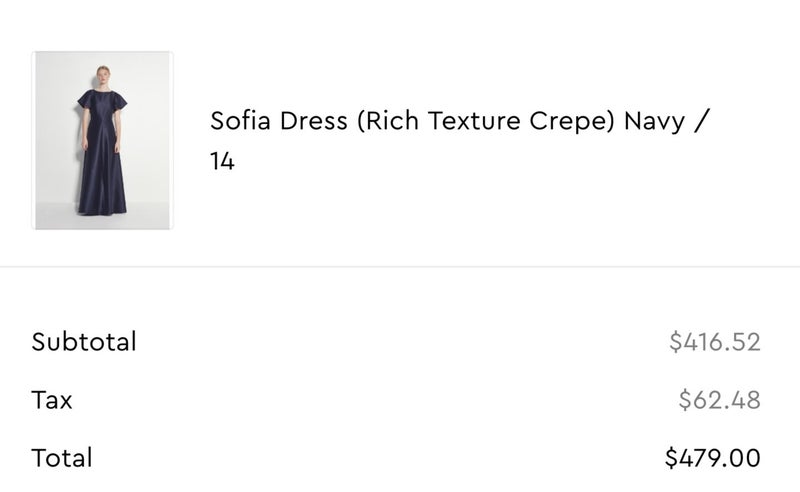Click the Subtotal label
The width and height of the screenshot is (800, 492).
[84, 342]
